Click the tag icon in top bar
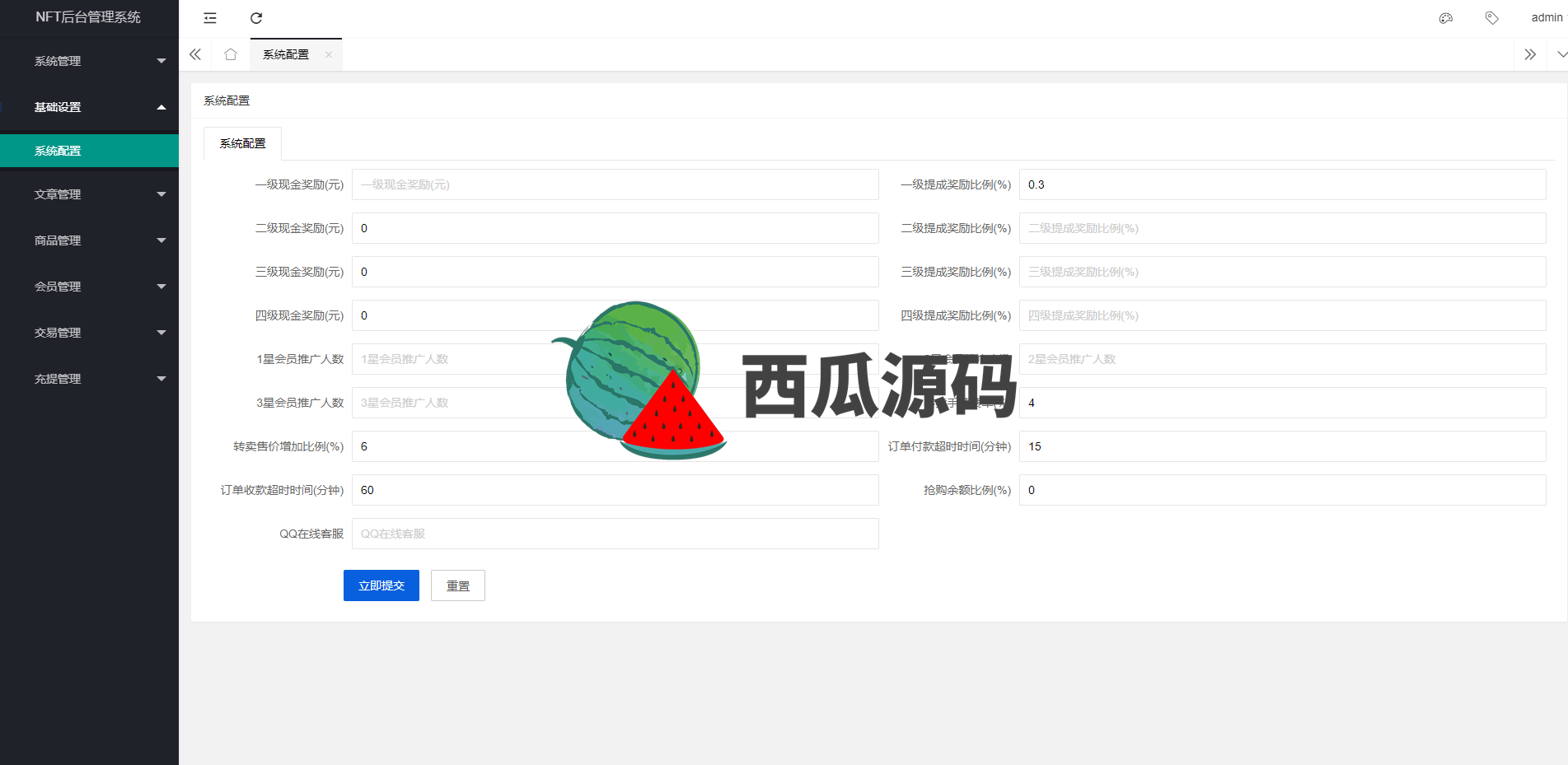Image resolution: width=1568 pixels, height=765 pixels. [1491, 18]
